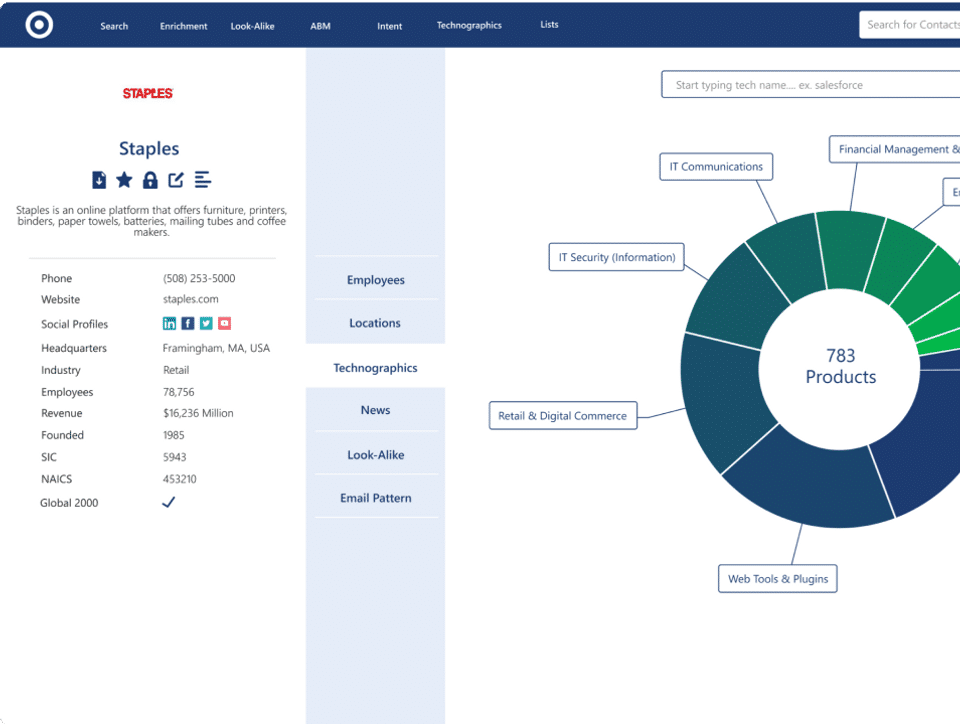
Task: Click the IT Communications donut segment
Action: [x=790, y=257]
